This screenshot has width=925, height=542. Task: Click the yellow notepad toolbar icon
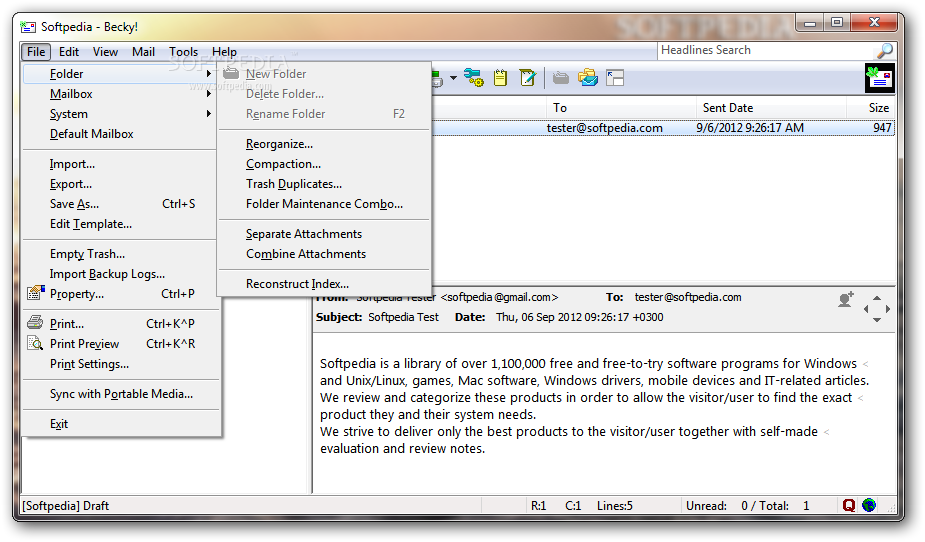coord(500,78)
